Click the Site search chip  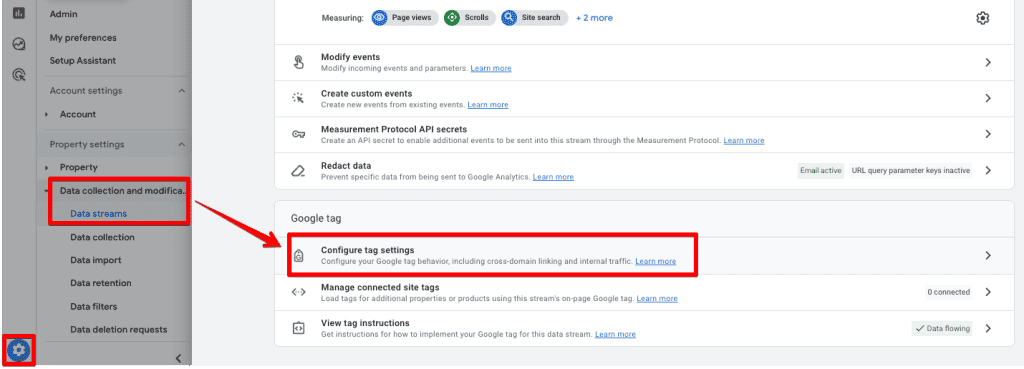click(x=534, y=18)
